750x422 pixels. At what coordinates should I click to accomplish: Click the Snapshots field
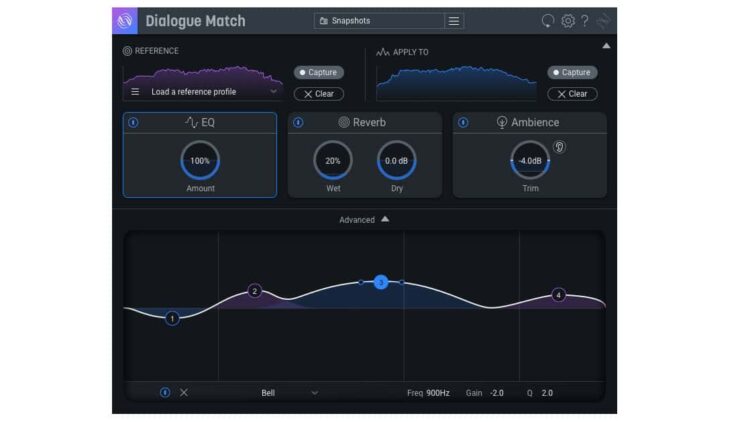coord(379,21)
